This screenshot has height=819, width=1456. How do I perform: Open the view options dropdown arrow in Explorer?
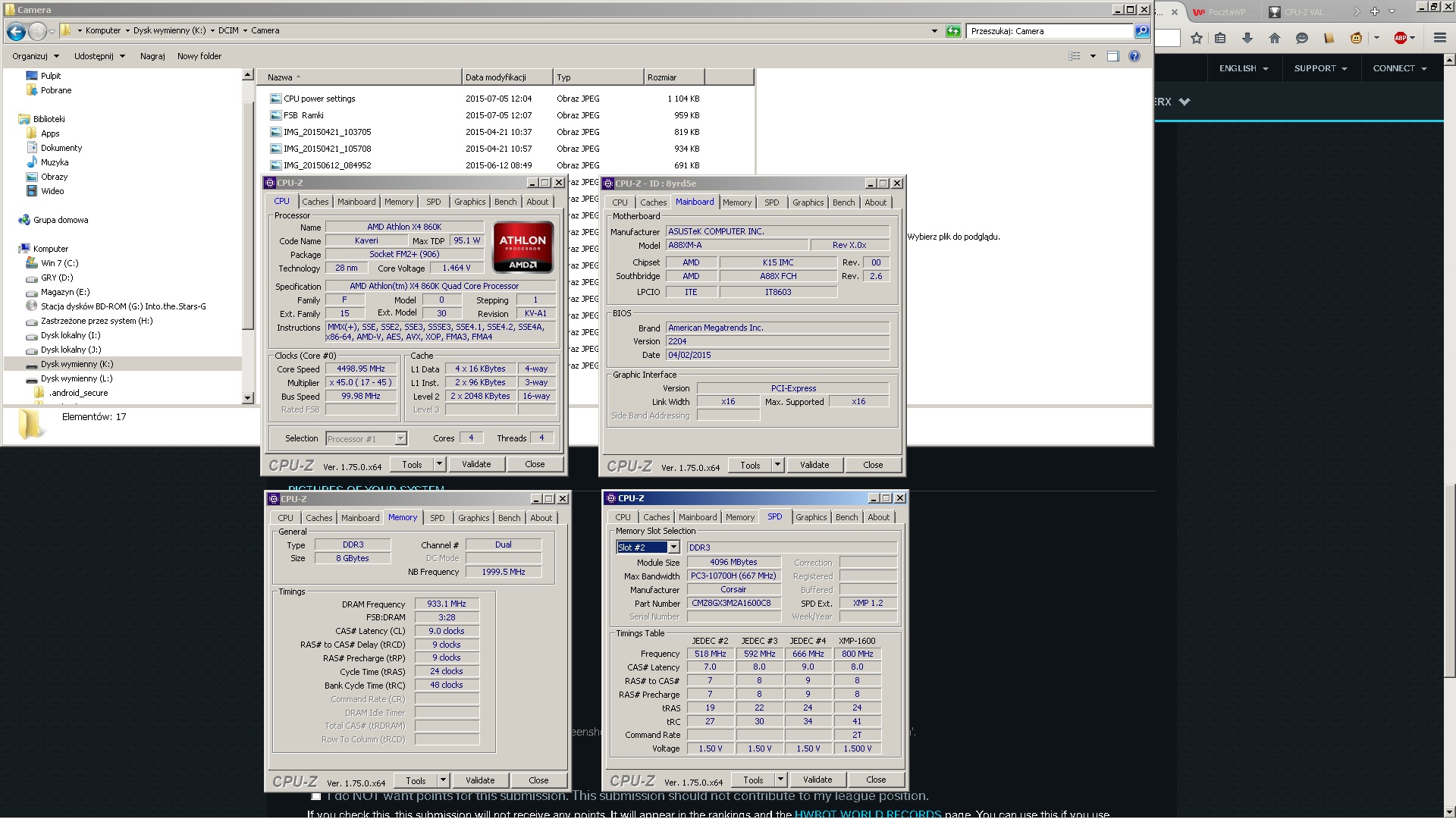pos(1093,56)
